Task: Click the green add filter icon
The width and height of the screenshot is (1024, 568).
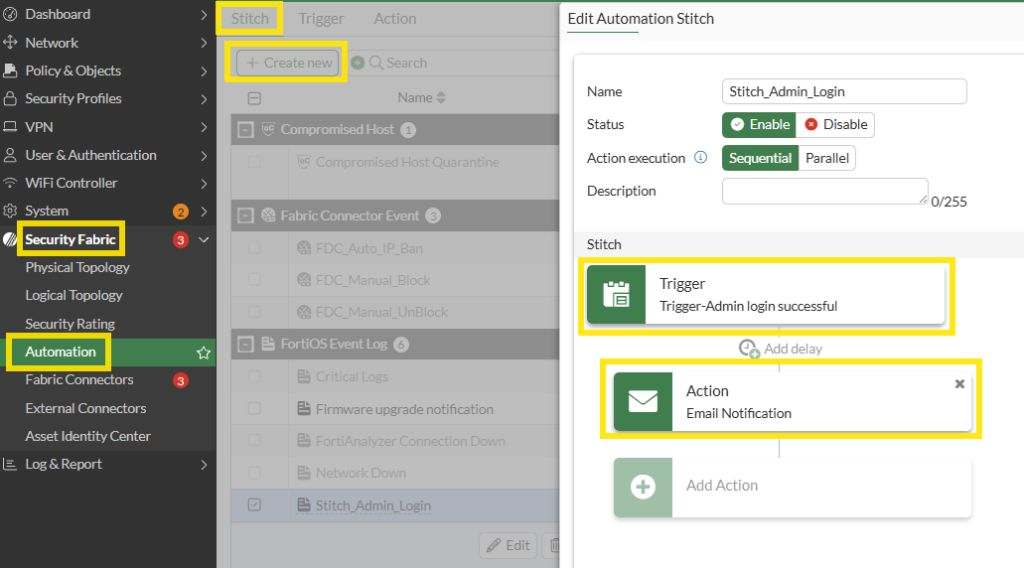Action: [x=357, y=63]
